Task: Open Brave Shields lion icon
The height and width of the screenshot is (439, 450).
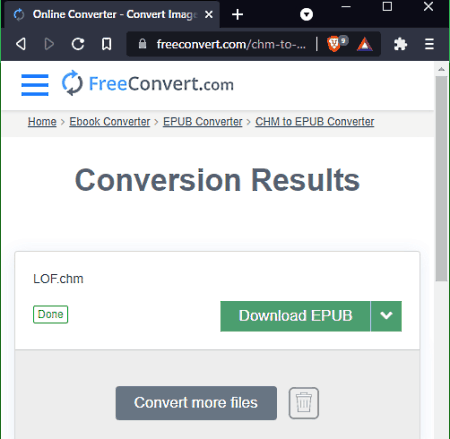Action: coord(334,44)
